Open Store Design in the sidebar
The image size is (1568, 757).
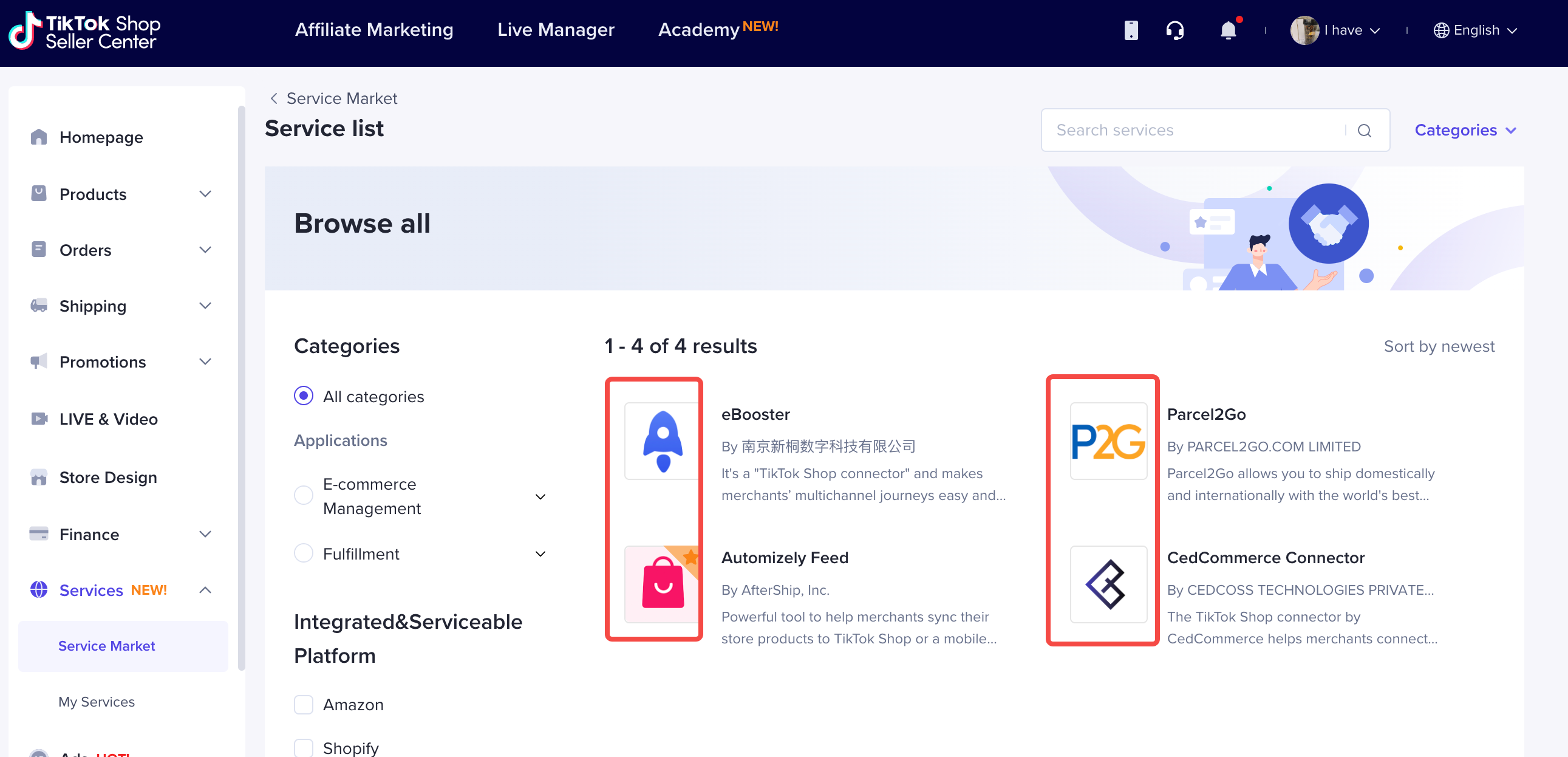coord(107,478)
